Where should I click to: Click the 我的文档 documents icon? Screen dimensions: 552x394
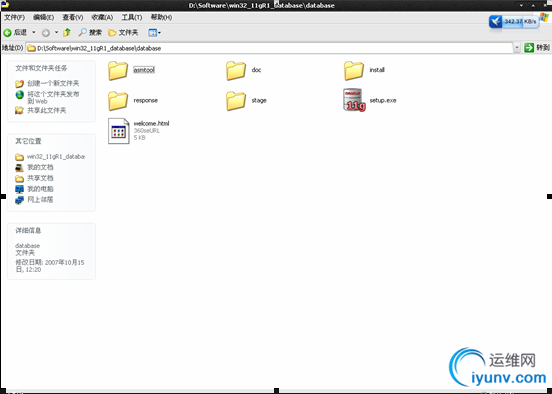pyautogui.click(x=19, y=168)
